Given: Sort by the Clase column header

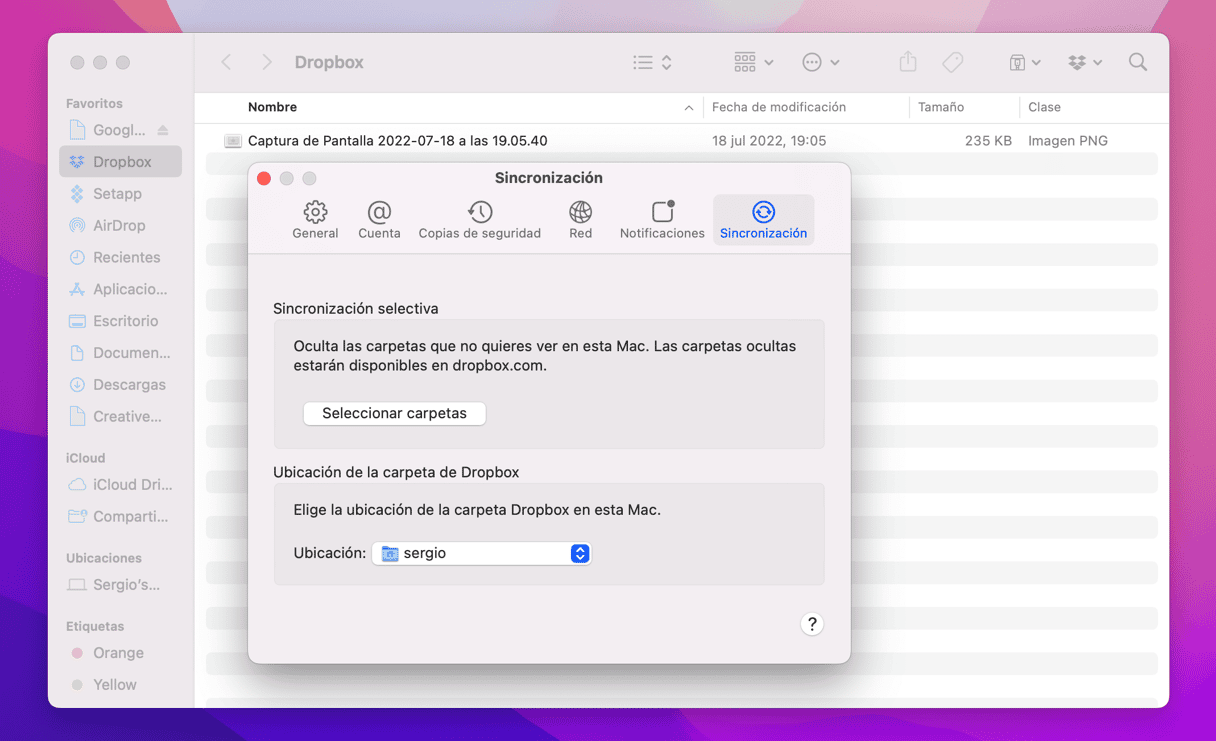Looking at the screenshot, I should (1044, 107).
